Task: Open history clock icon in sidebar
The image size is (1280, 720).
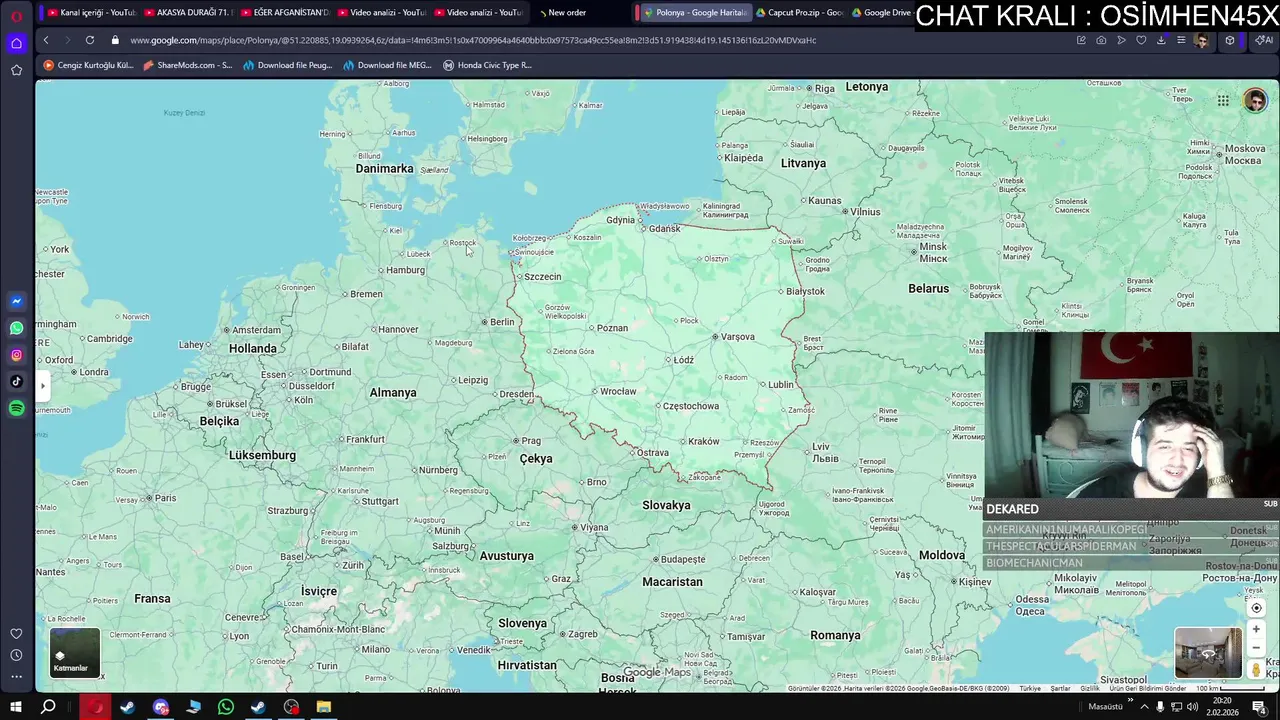Action: pyautogui.click(x=16, y=655)
